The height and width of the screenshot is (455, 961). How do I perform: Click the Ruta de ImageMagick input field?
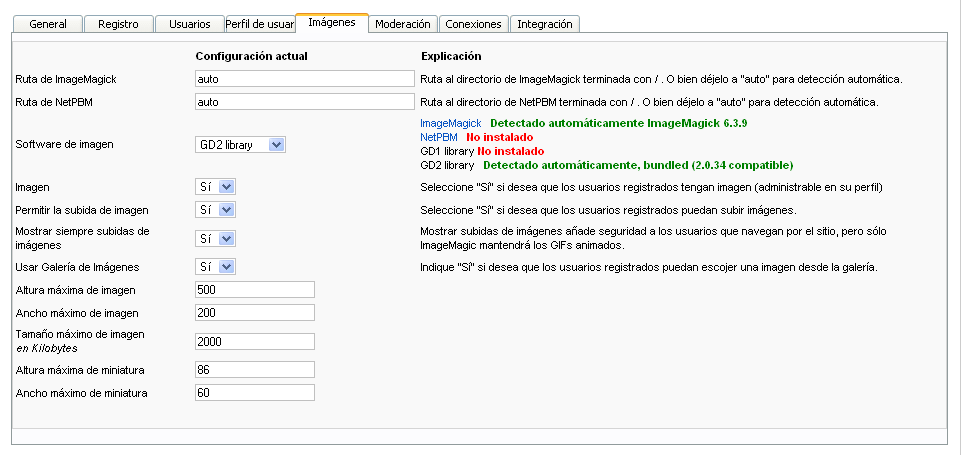tap(305, 78)
